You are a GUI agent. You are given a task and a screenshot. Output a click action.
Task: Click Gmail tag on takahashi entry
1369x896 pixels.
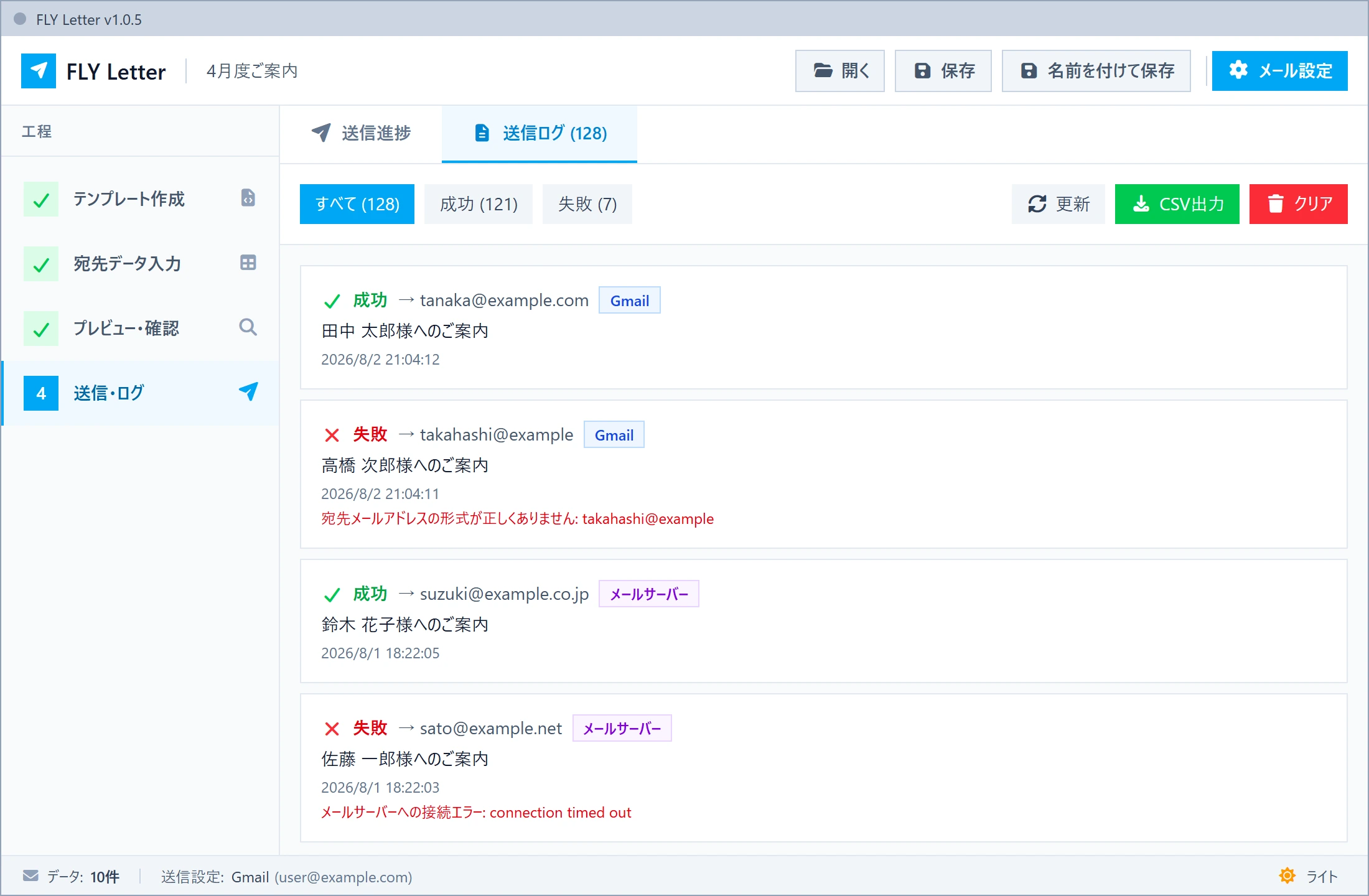(x=614, y=435)
